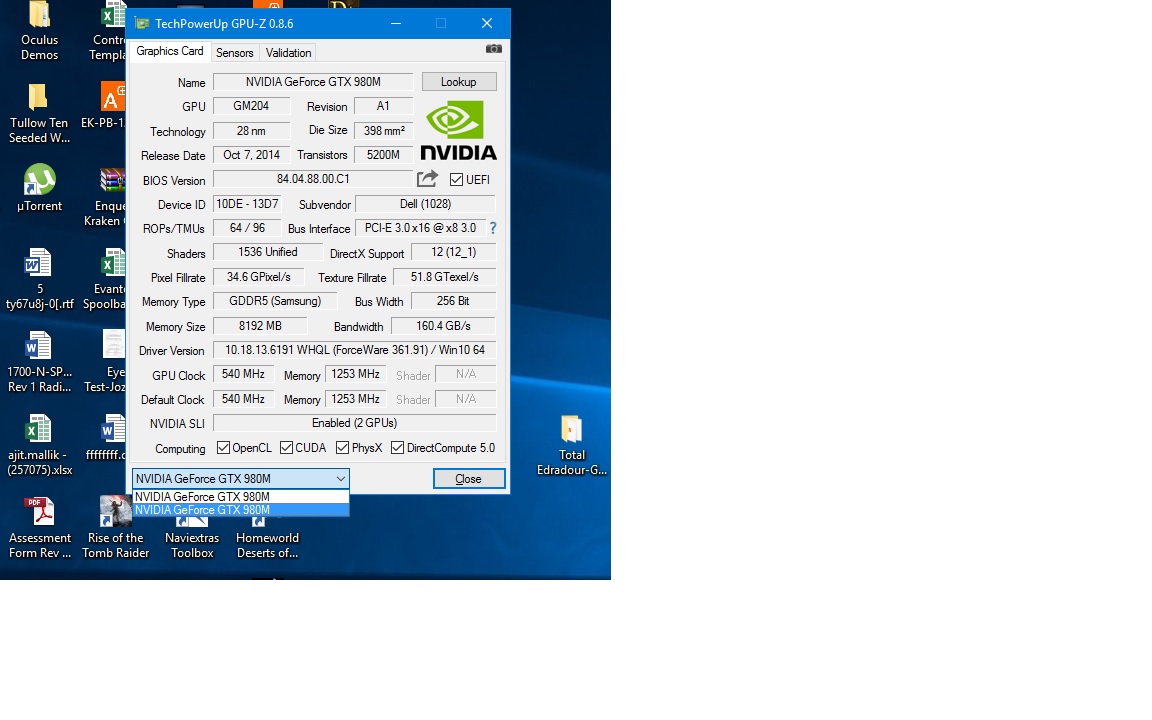
Task: Click the Driver Version field
Action: tap(355, 350)
